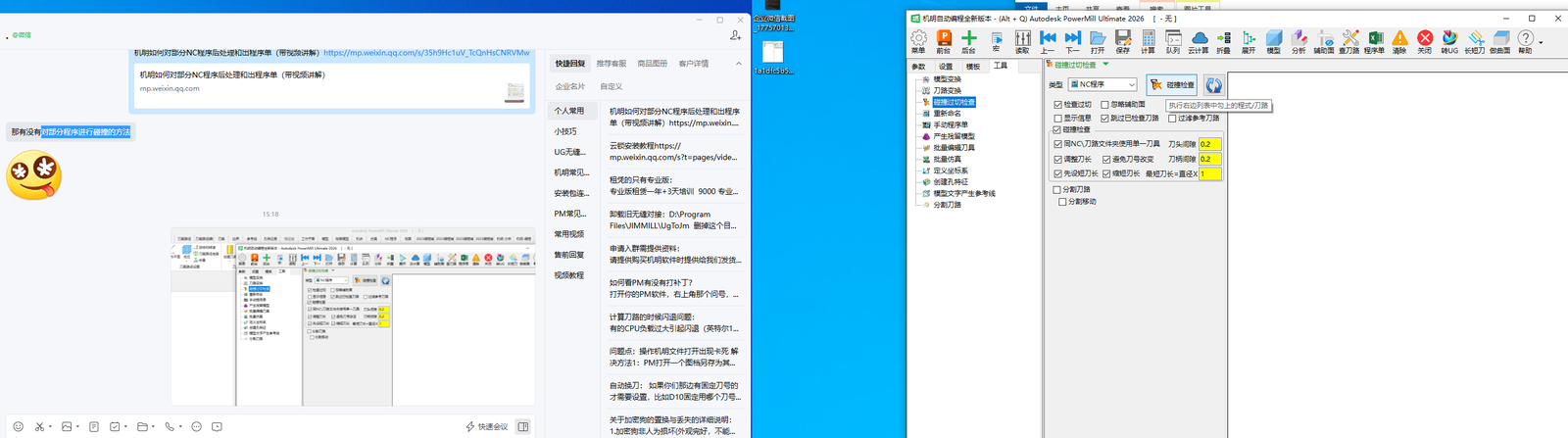This screenshot has height=438, width=1568.
Task: Open the 菜单 gear icon in PowerMill toolbar
Action: 918,40
